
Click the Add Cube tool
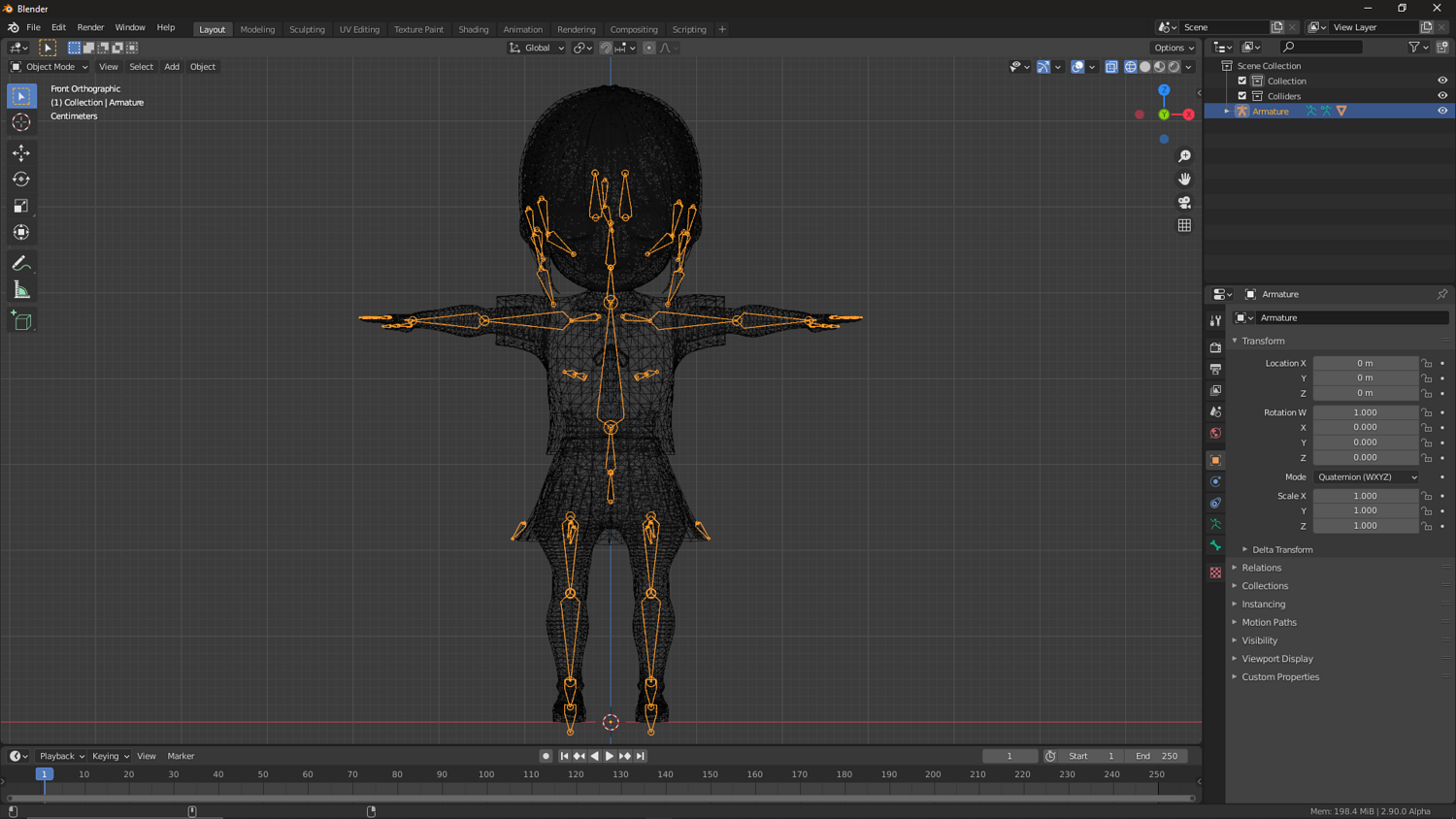pyautogui.click(x=21, y=321)
